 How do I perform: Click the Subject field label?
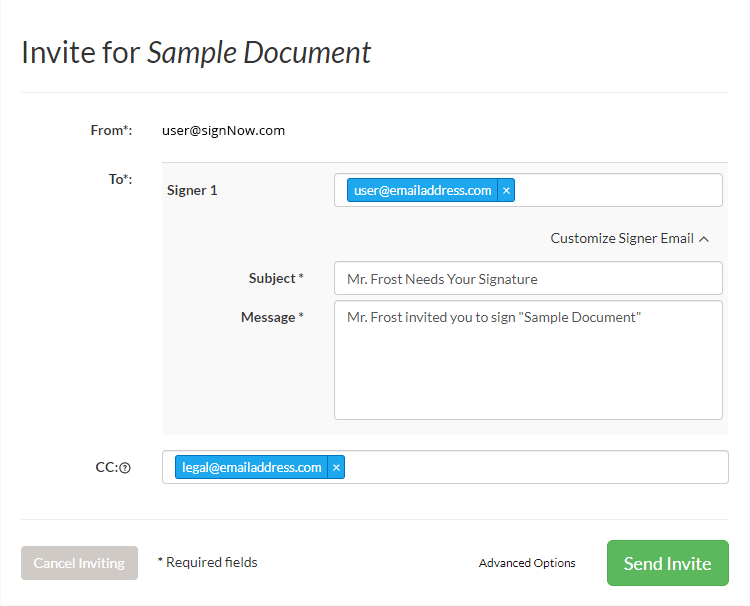click(272, 278)
